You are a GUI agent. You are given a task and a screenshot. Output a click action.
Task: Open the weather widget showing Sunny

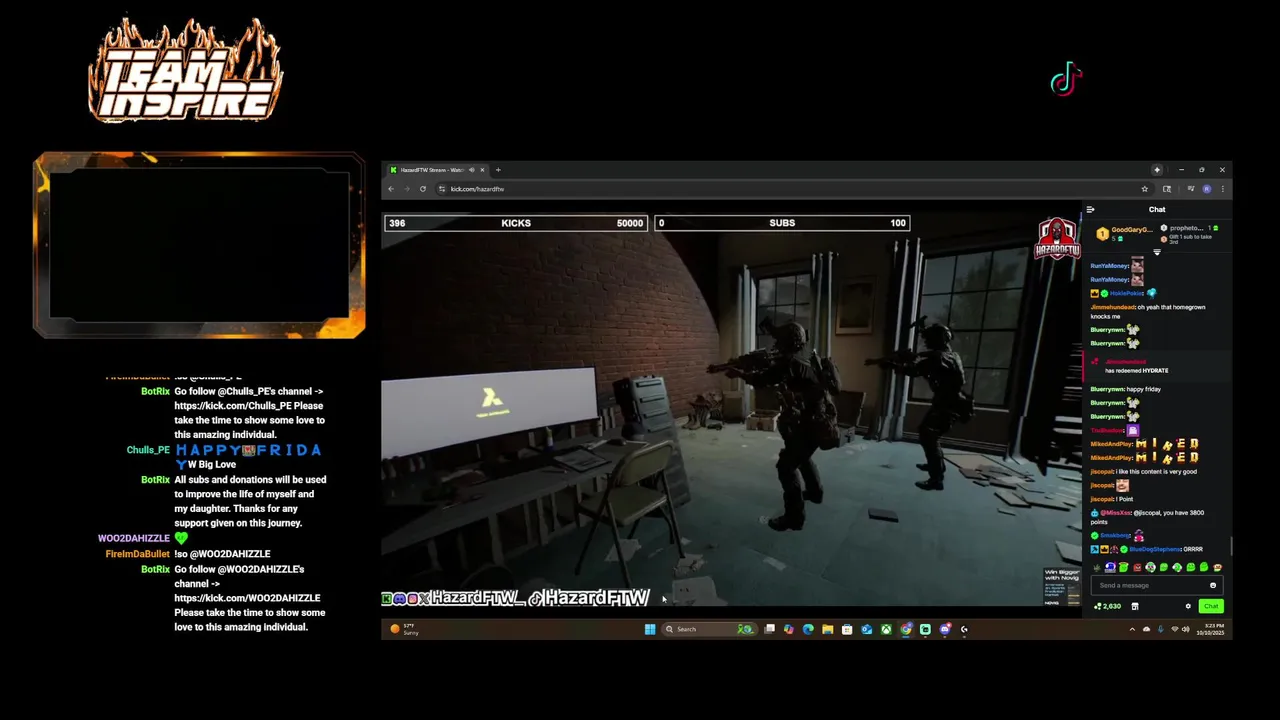[x=405, y=629]
